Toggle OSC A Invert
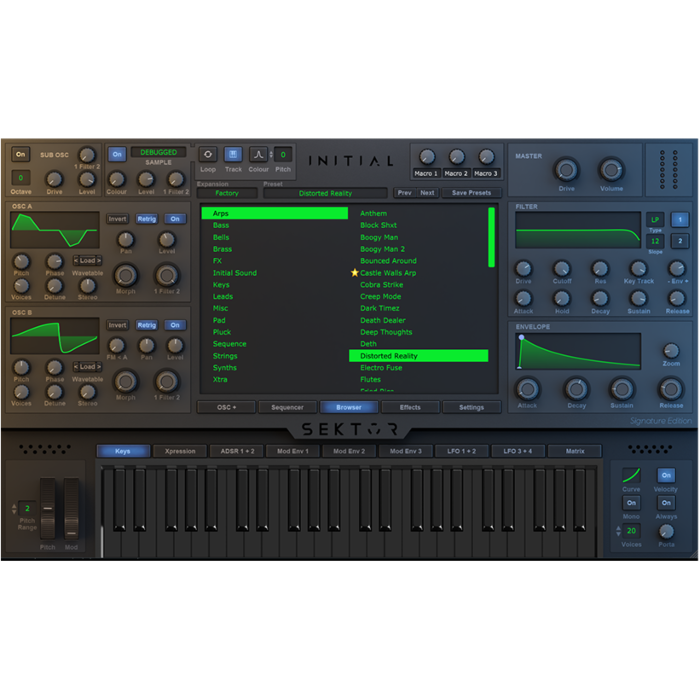Viewport: 700px width, 700px height. 117,219
